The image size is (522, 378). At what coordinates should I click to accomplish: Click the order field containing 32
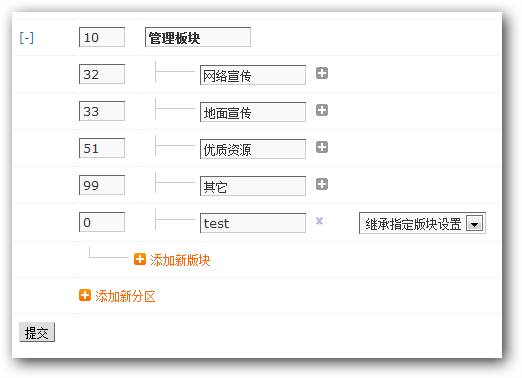point(102,74)
